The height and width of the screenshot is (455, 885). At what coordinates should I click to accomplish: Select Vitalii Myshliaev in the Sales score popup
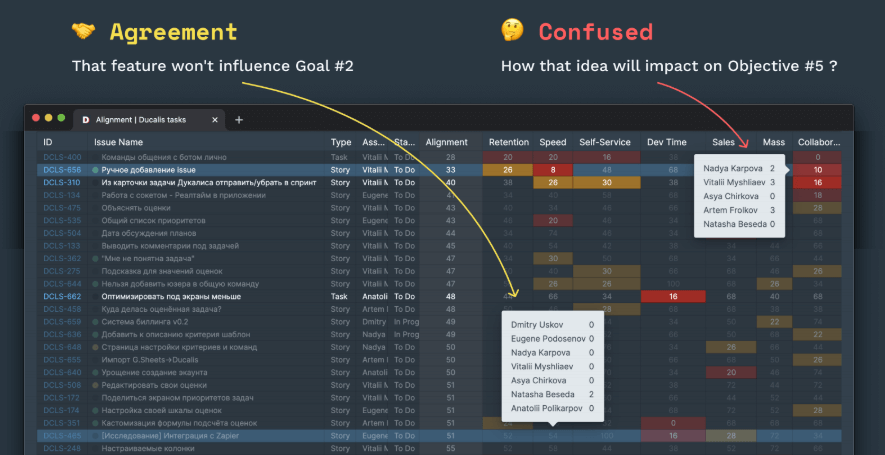735,182
